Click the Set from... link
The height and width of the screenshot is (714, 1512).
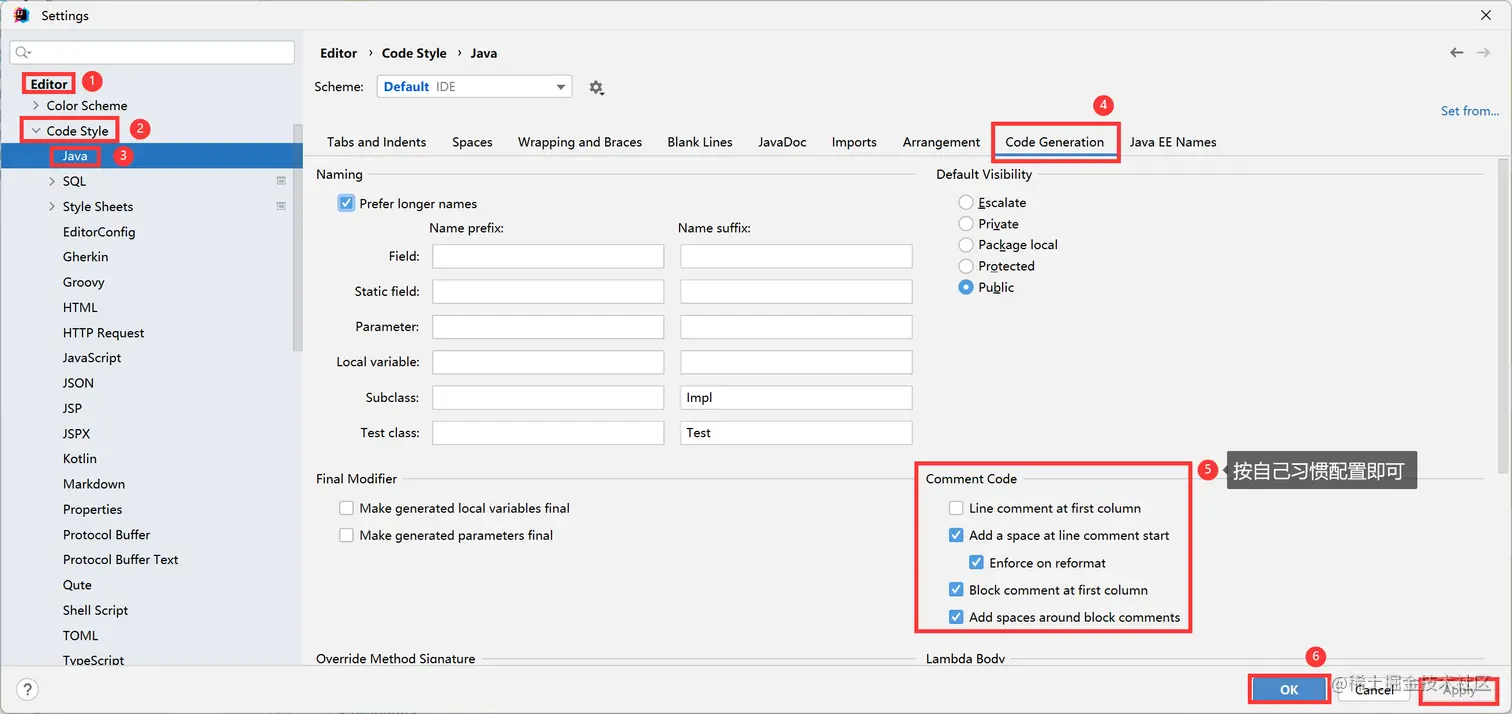1469,111
